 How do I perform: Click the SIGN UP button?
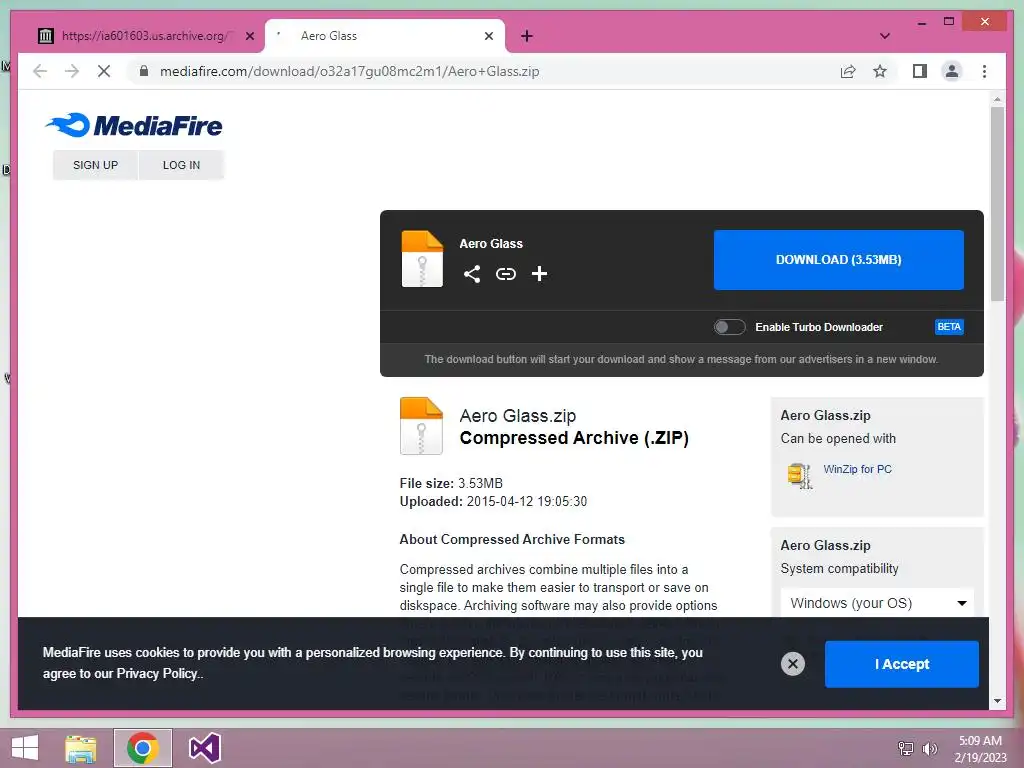point(95,165)
